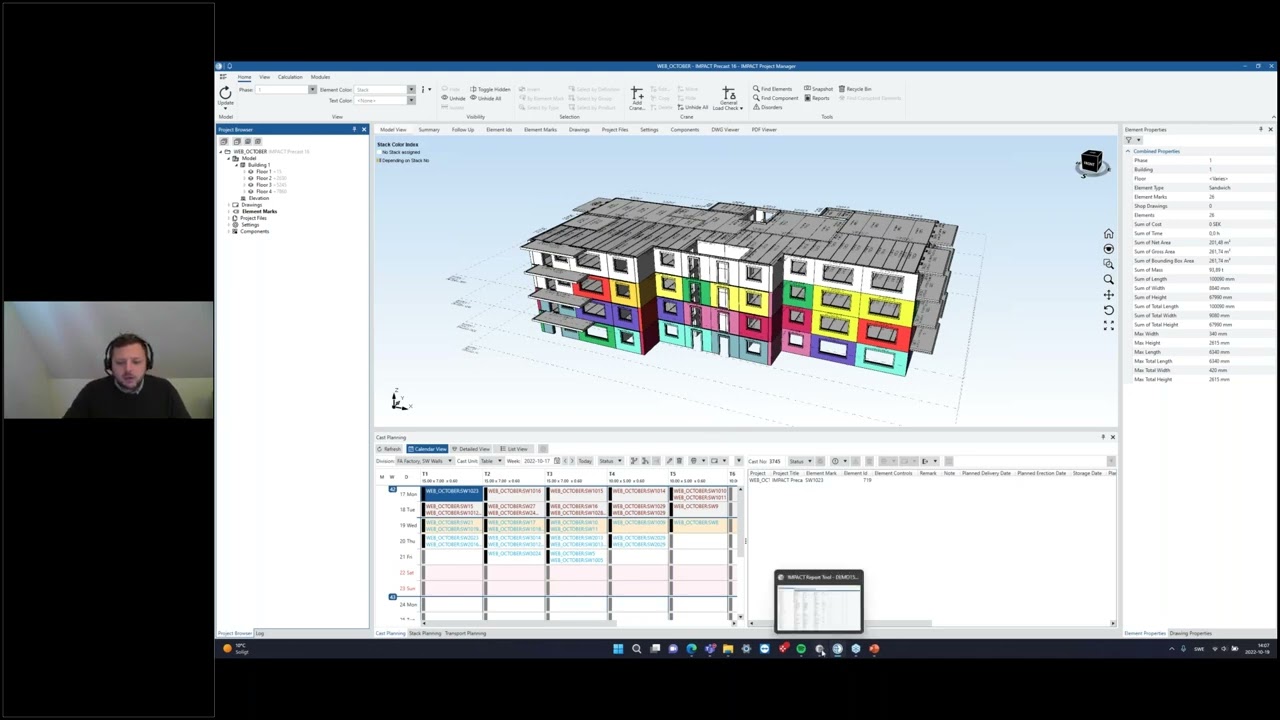
Task: Click the taskbar search icon
Action: (x=636, y=649)
